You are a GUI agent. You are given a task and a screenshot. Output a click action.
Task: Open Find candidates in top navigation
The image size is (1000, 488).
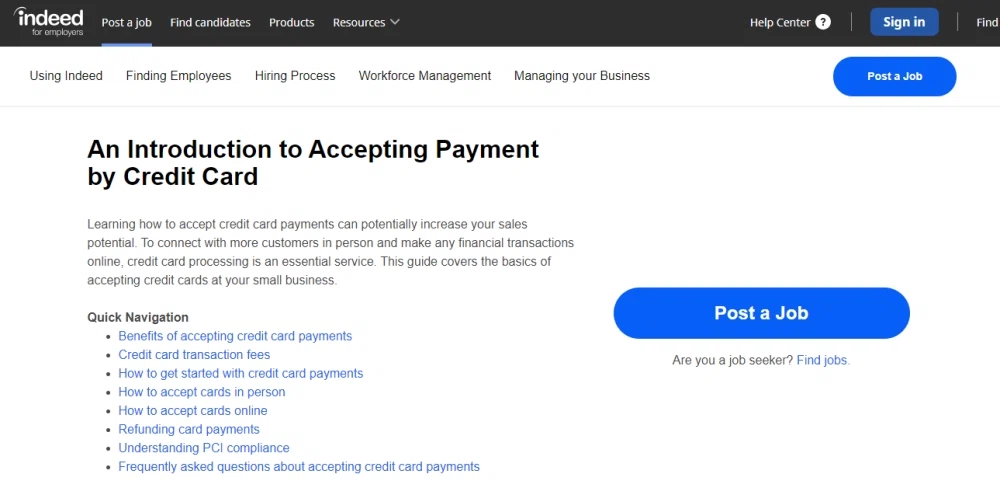[x=210, y=22]
